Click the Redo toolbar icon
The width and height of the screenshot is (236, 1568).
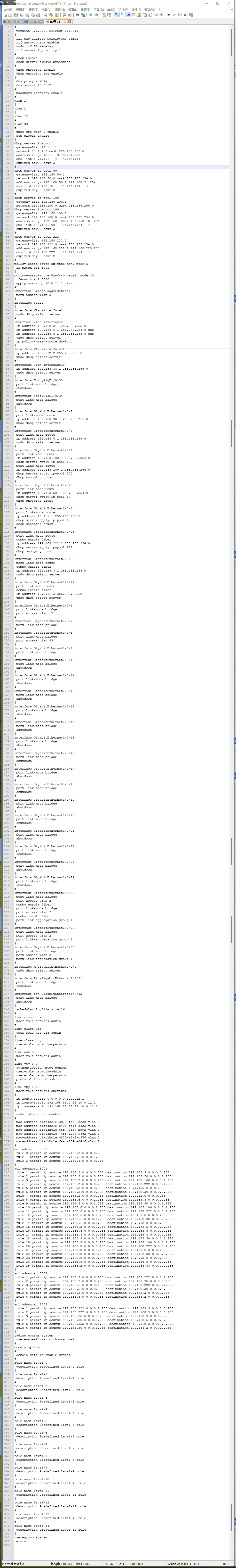[70, 15]
